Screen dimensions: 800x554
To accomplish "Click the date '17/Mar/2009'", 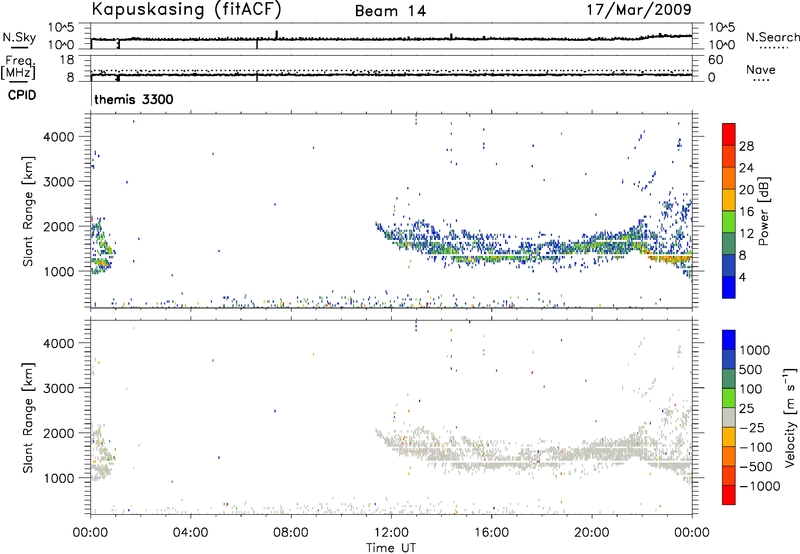I will click(x=639, y=9).
